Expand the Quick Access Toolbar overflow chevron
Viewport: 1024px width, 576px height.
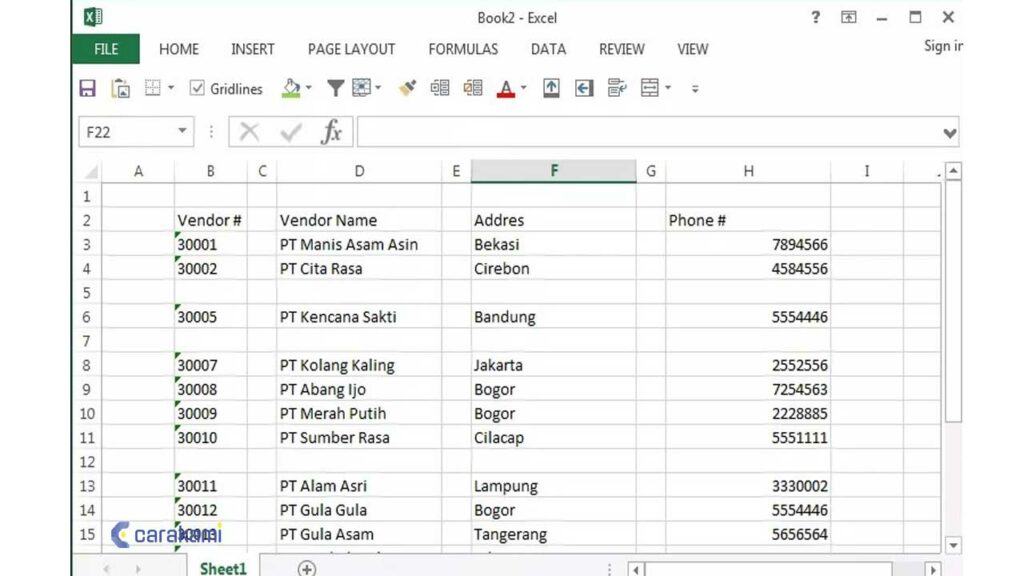coord(695,90)
